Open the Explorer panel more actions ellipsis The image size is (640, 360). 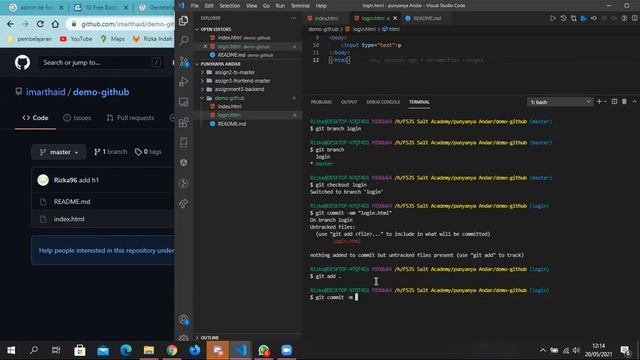click(x=293, y=18)
